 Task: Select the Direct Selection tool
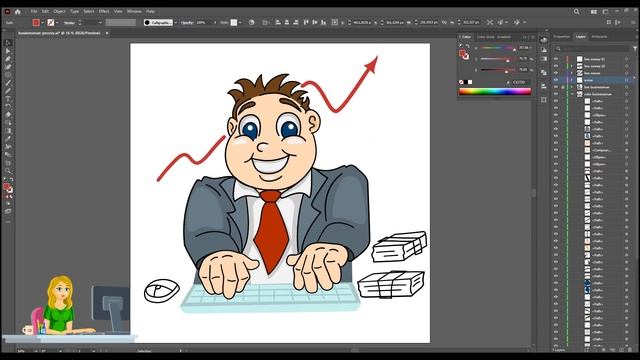click(x=8, y=51)
